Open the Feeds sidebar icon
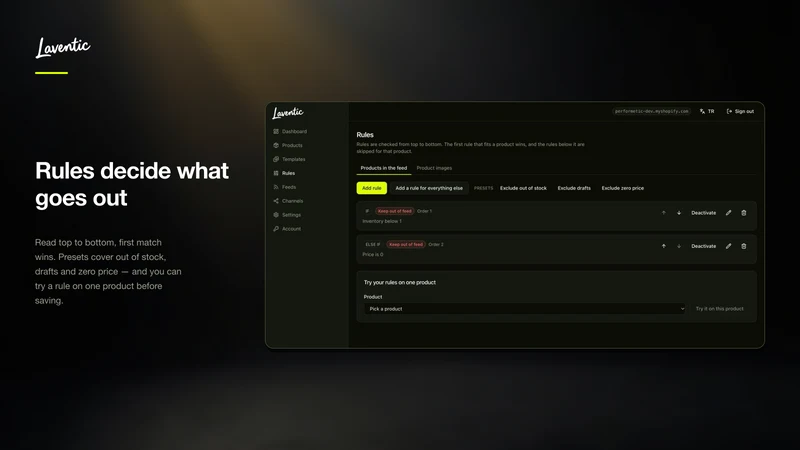The image size is (800, 450). tap(276, 187)
